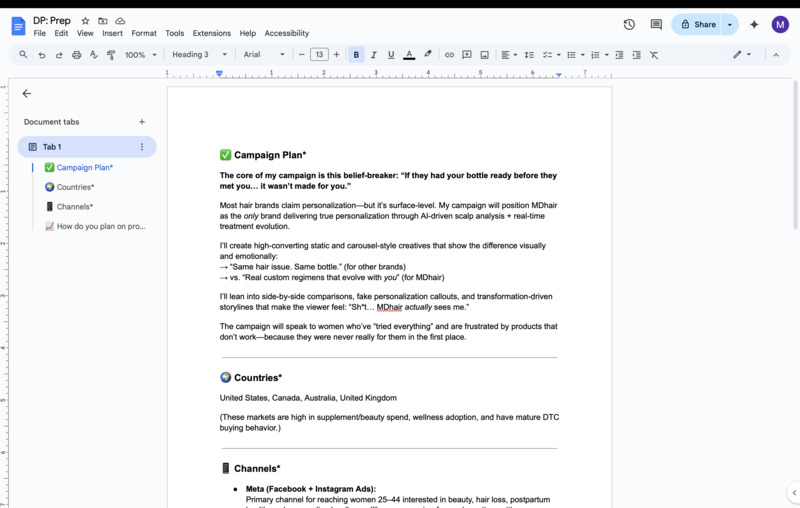
Task: Click the move to folder icon
Action: point(103,21)
